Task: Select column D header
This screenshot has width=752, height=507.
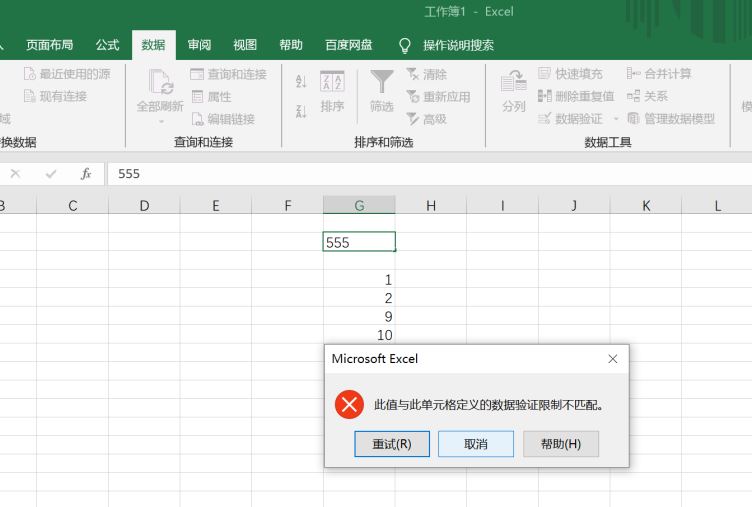Action: tap(144, 205)
